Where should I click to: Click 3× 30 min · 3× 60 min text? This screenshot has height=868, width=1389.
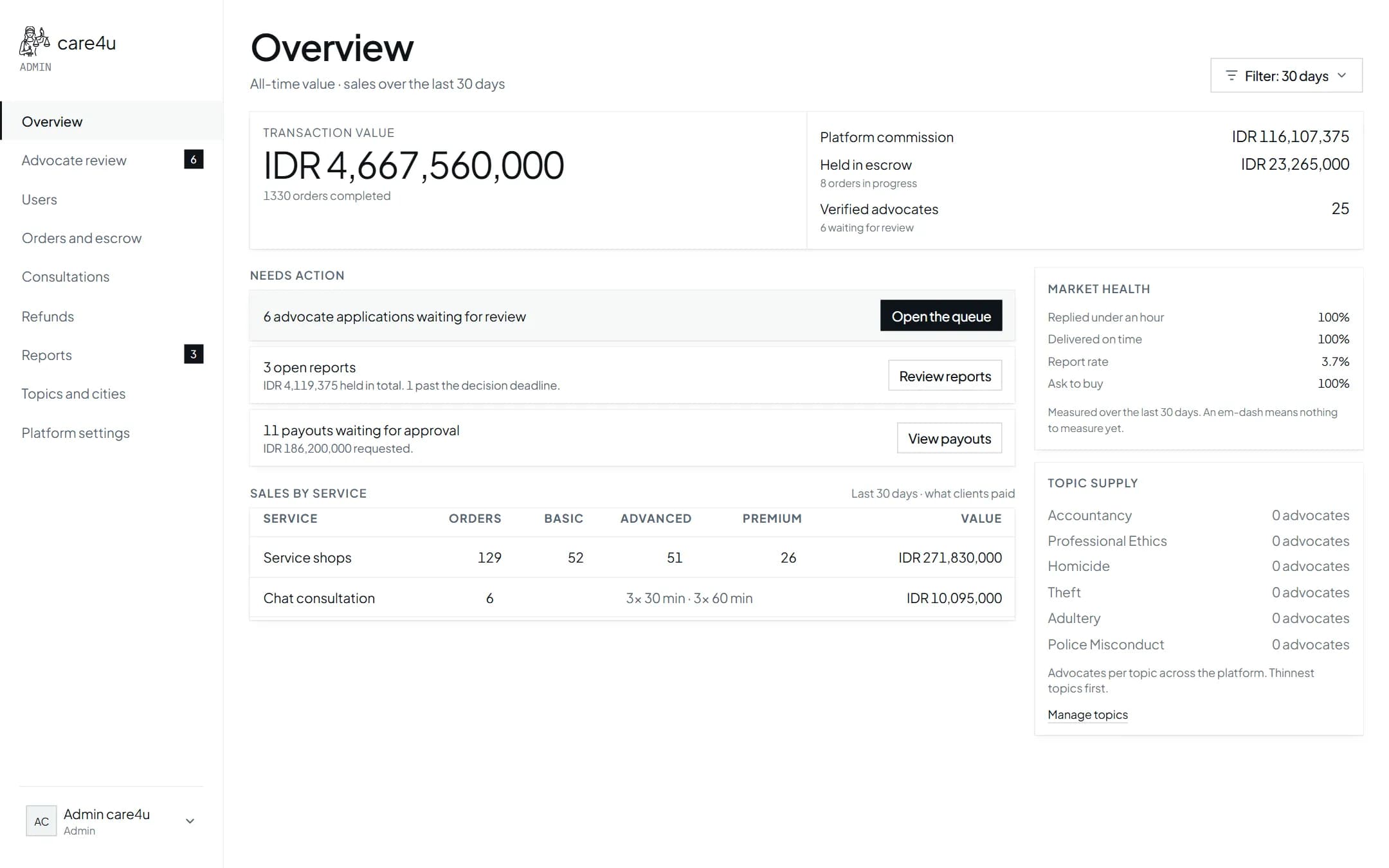[x=689, y=598]
